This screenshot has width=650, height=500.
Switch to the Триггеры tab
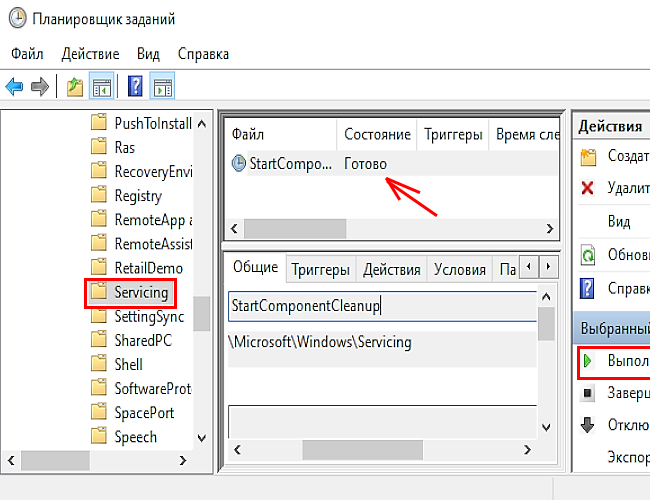pyautogui.click(x=320, y=270)
